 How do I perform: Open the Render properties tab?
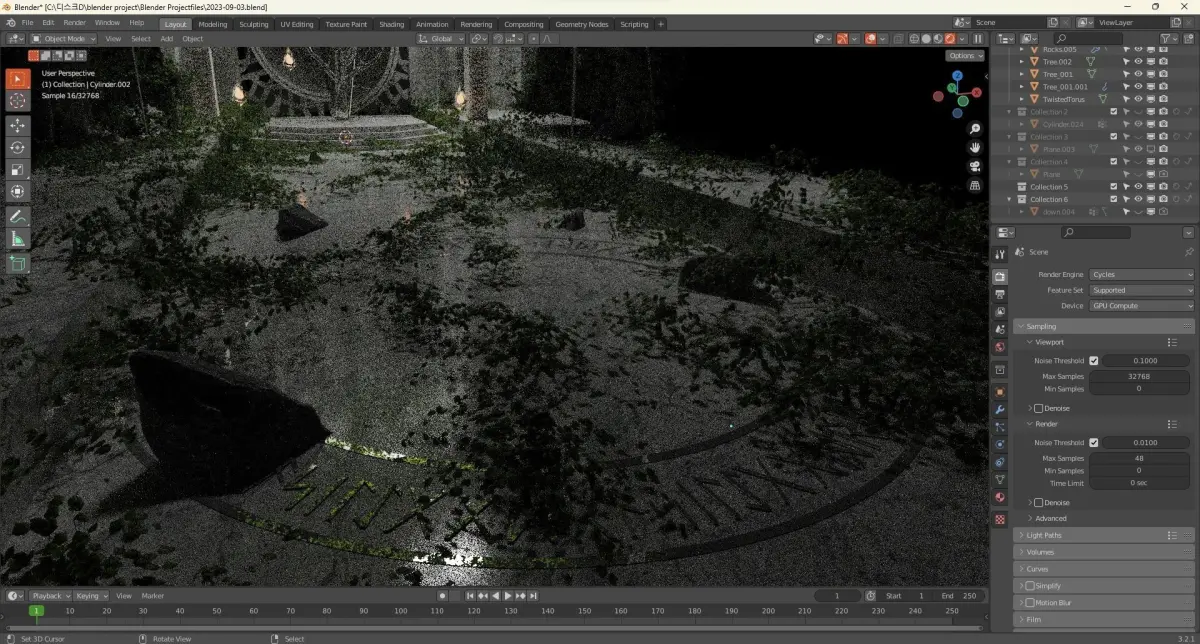pyautogui.click(x=1000, y=276)
